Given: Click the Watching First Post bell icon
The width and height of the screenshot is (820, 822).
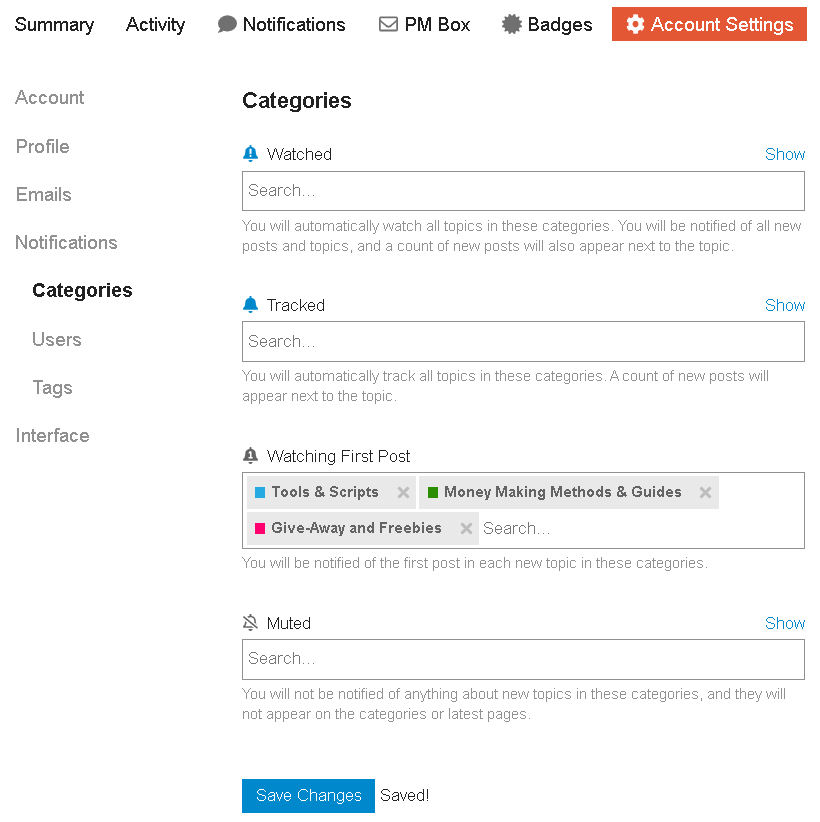Looking at the screenshot, I should coord(250,456).
